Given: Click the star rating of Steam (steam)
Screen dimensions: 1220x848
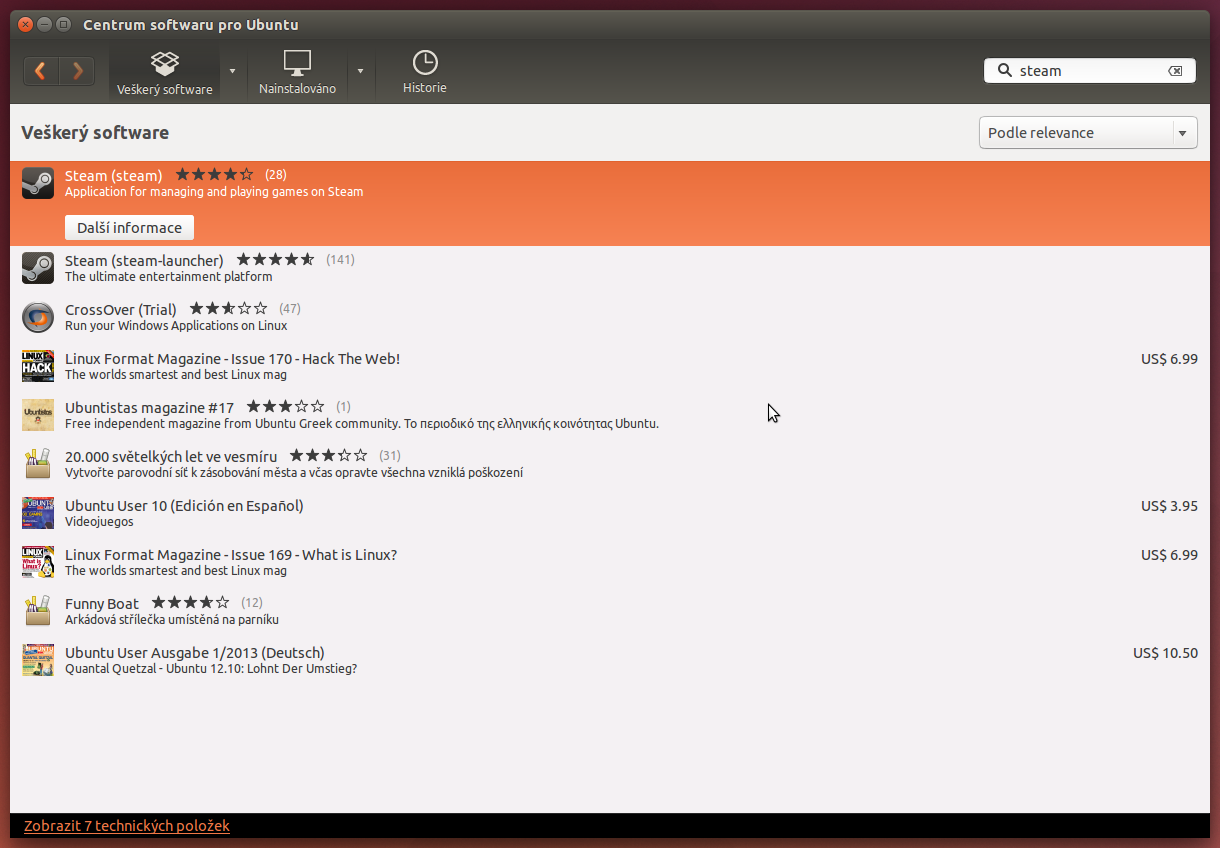Looking at the screenshot, I should [214, 175].
